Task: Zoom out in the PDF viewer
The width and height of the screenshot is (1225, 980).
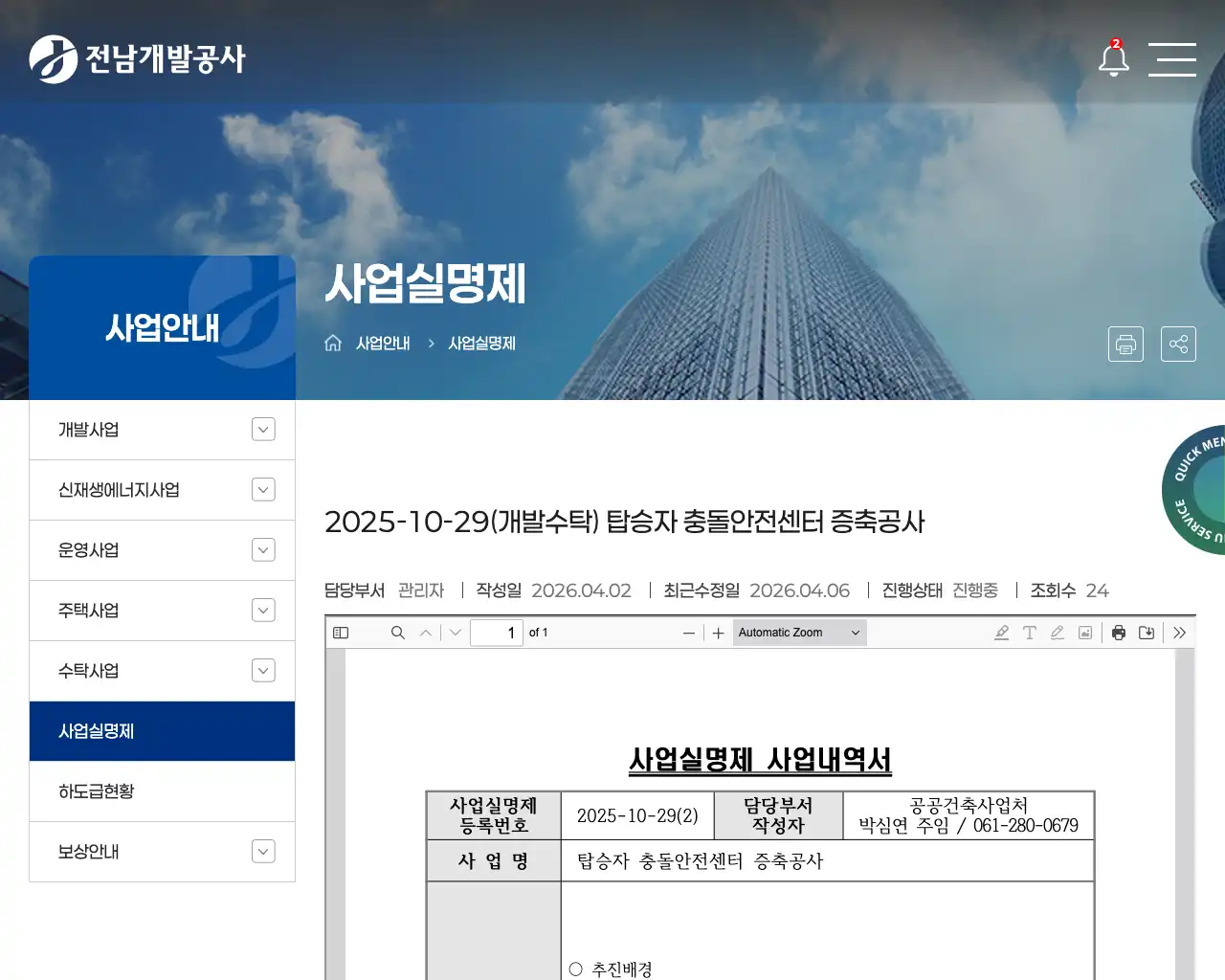Action: pos(689,633)
